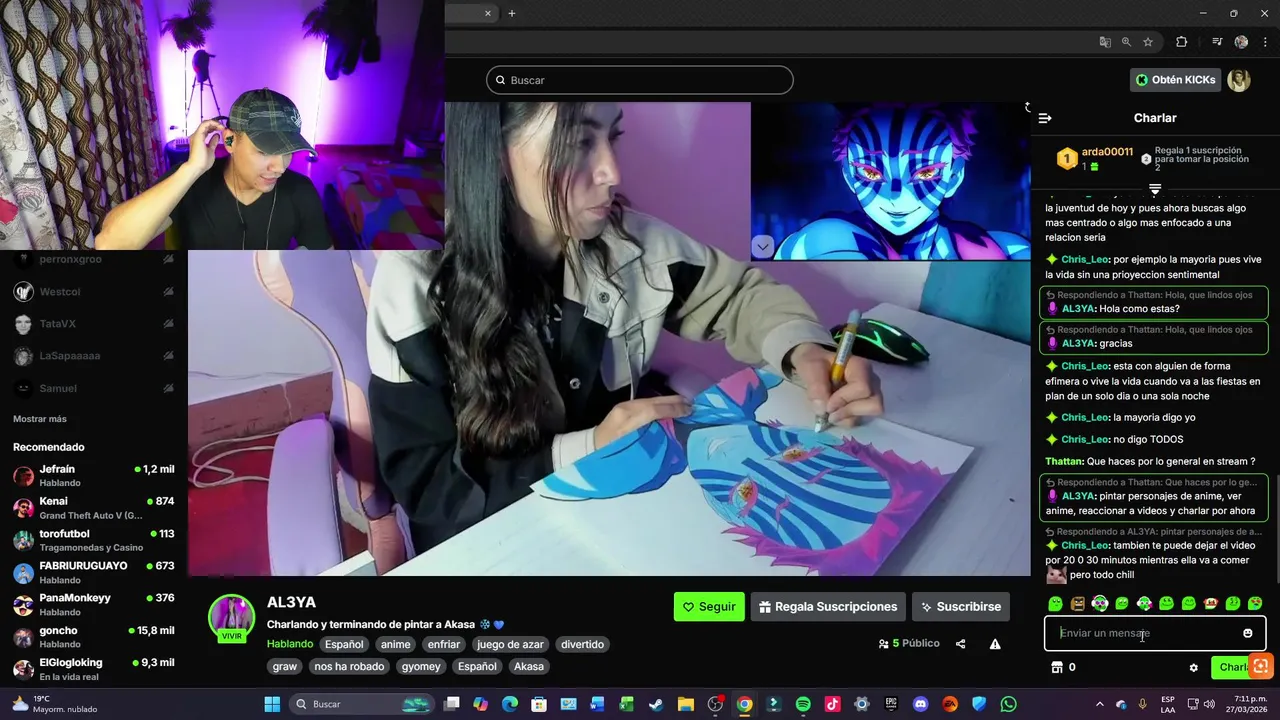1280x720 pixels.
Task: Open the Windows Start menu
Action: click(x=272, y=704)
